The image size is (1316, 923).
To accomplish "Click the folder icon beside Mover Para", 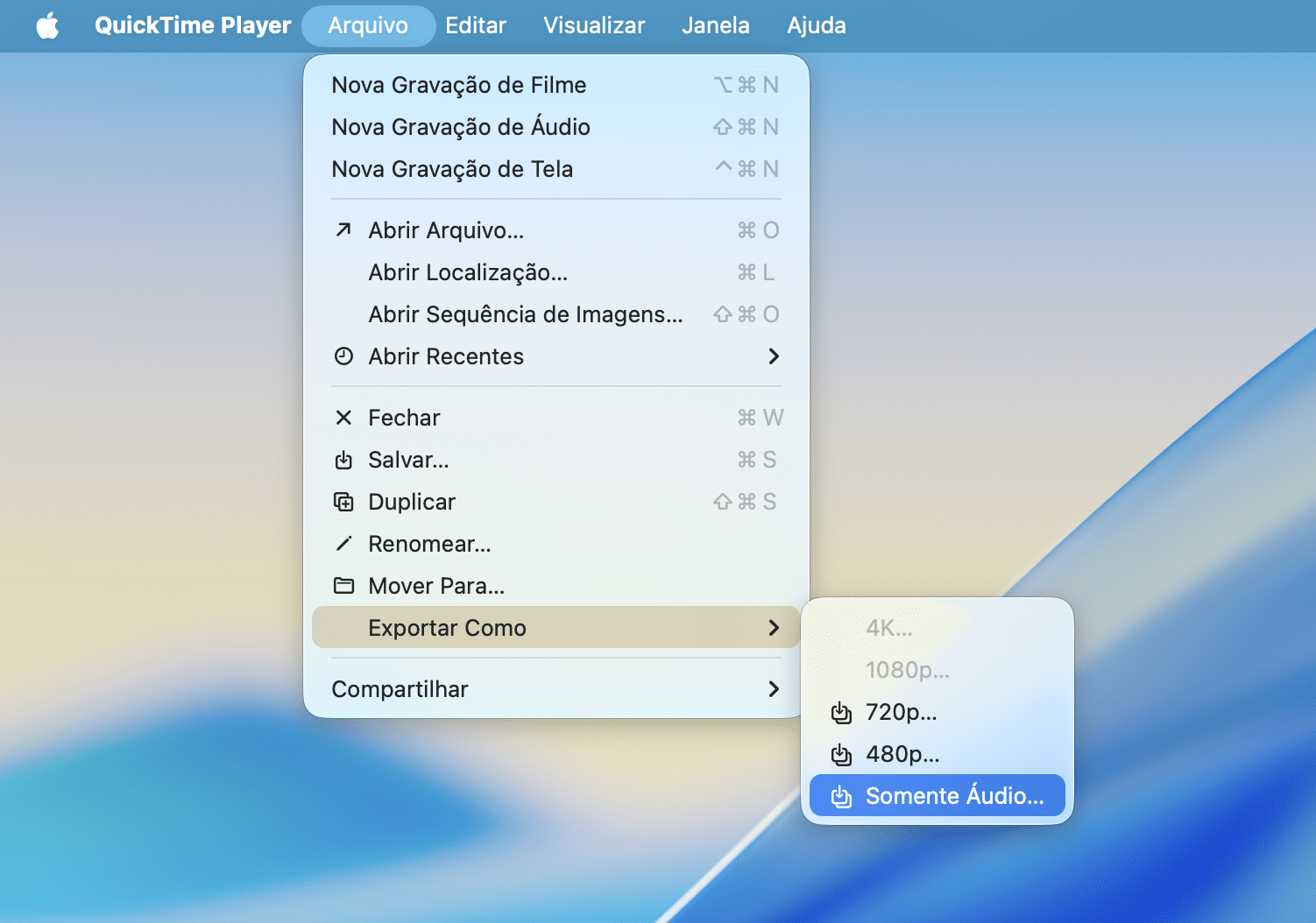I will pyautogui.click(x=343, y=586).
